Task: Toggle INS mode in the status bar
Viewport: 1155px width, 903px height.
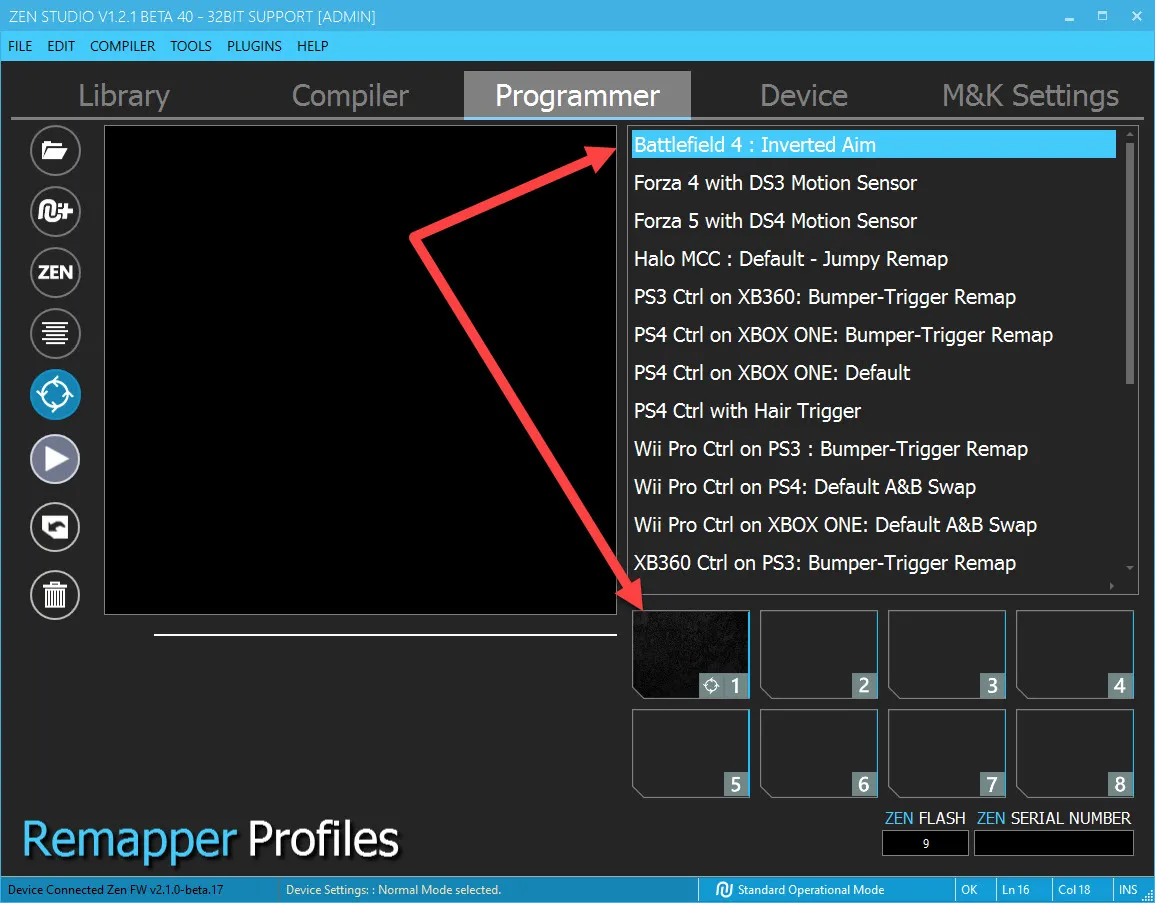Action: pyautogui.click(x=1128, y=889)
